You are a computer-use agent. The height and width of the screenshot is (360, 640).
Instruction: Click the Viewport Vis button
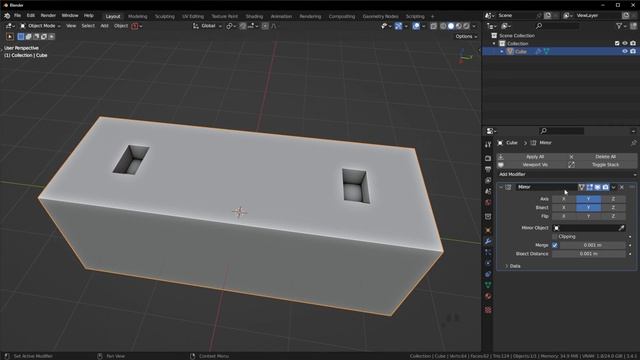[531, 165]
